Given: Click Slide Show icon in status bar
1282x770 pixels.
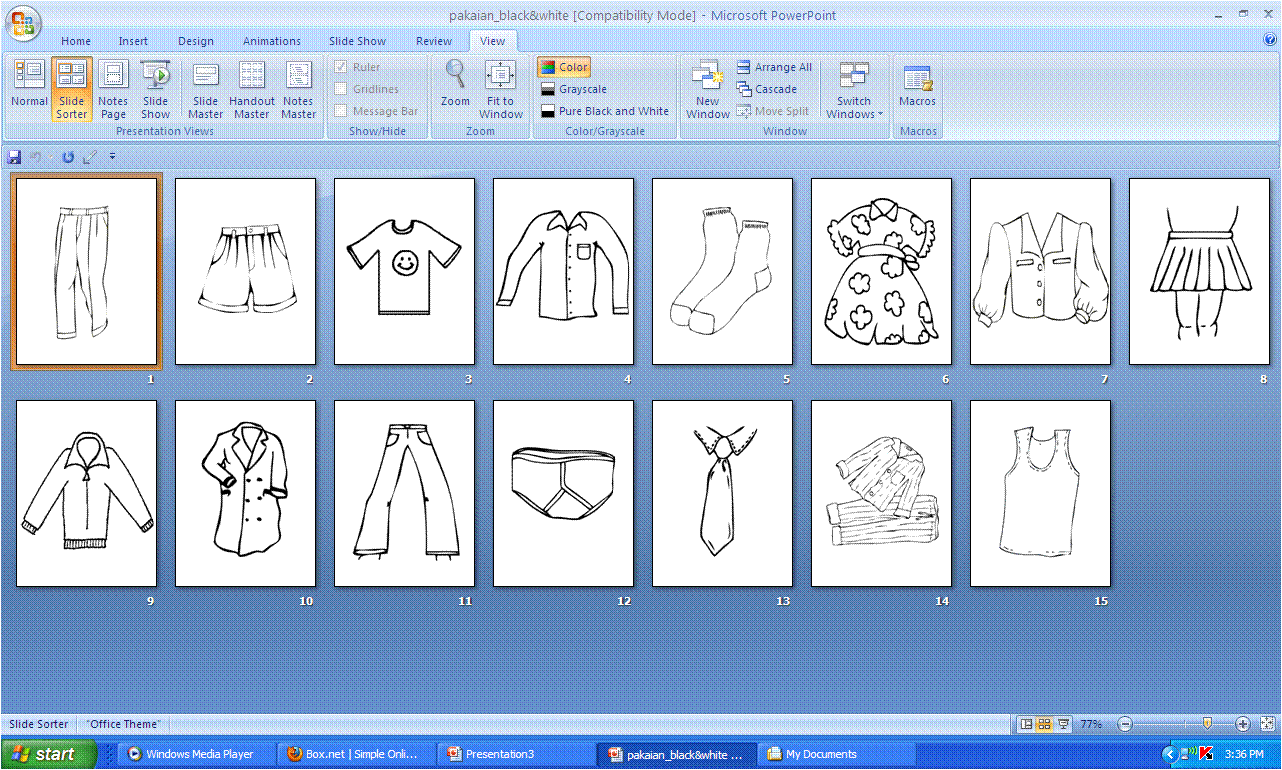Looking at the screenshot, I should click(x=1063, y=724).
